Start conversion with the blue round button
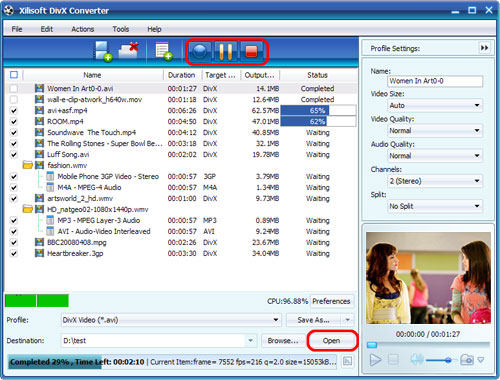 coord(199,52)
